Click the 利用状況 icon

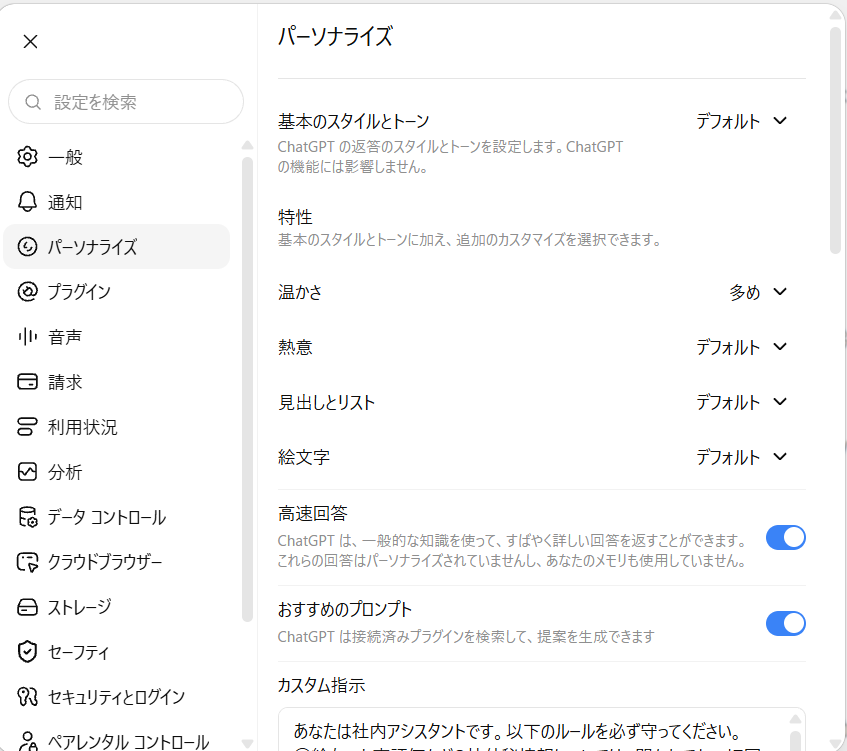click(27, 426)
